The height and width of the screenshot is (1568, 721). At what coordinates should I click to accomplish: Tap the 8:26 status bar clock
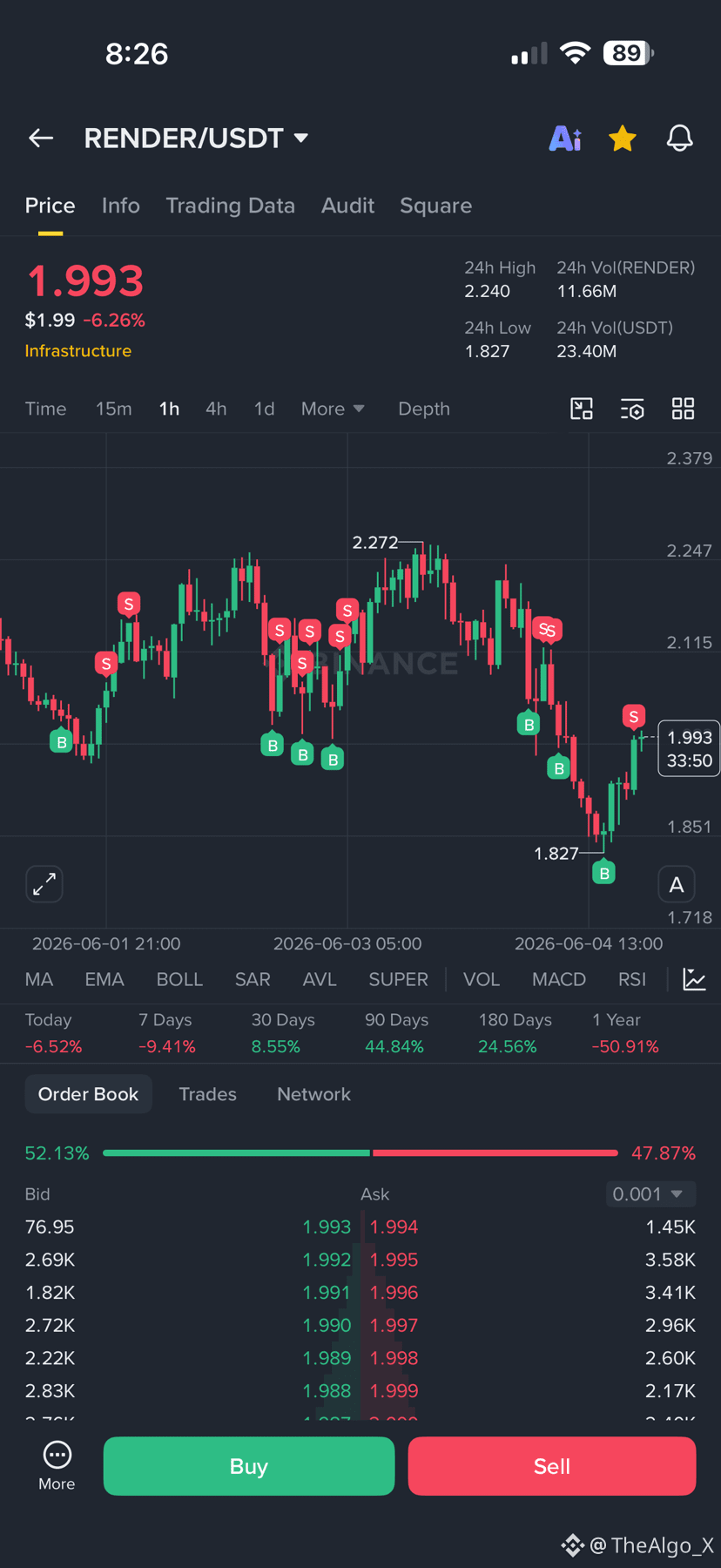[x=137, y=54]
